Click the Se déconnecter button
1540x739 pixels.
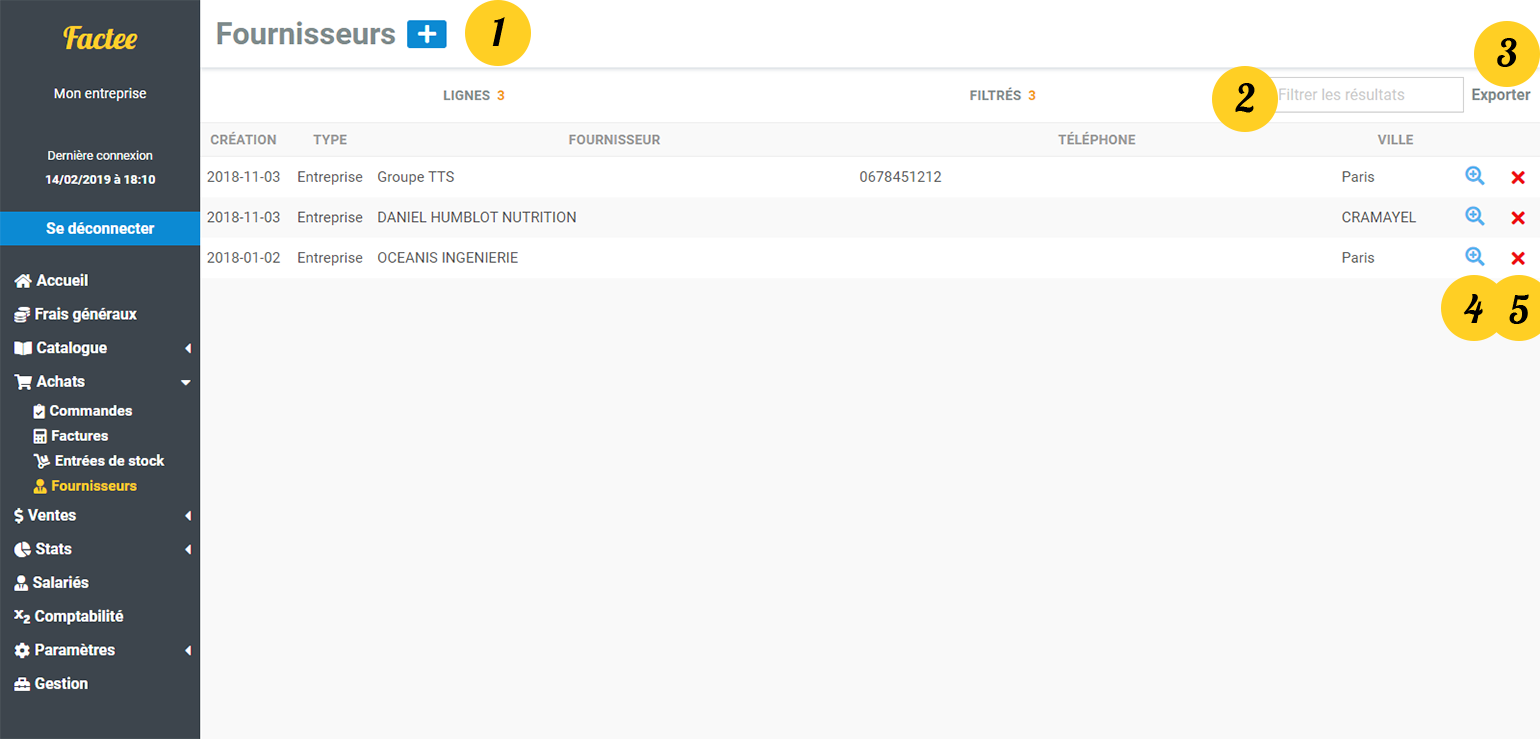click(x=100, y=228)
